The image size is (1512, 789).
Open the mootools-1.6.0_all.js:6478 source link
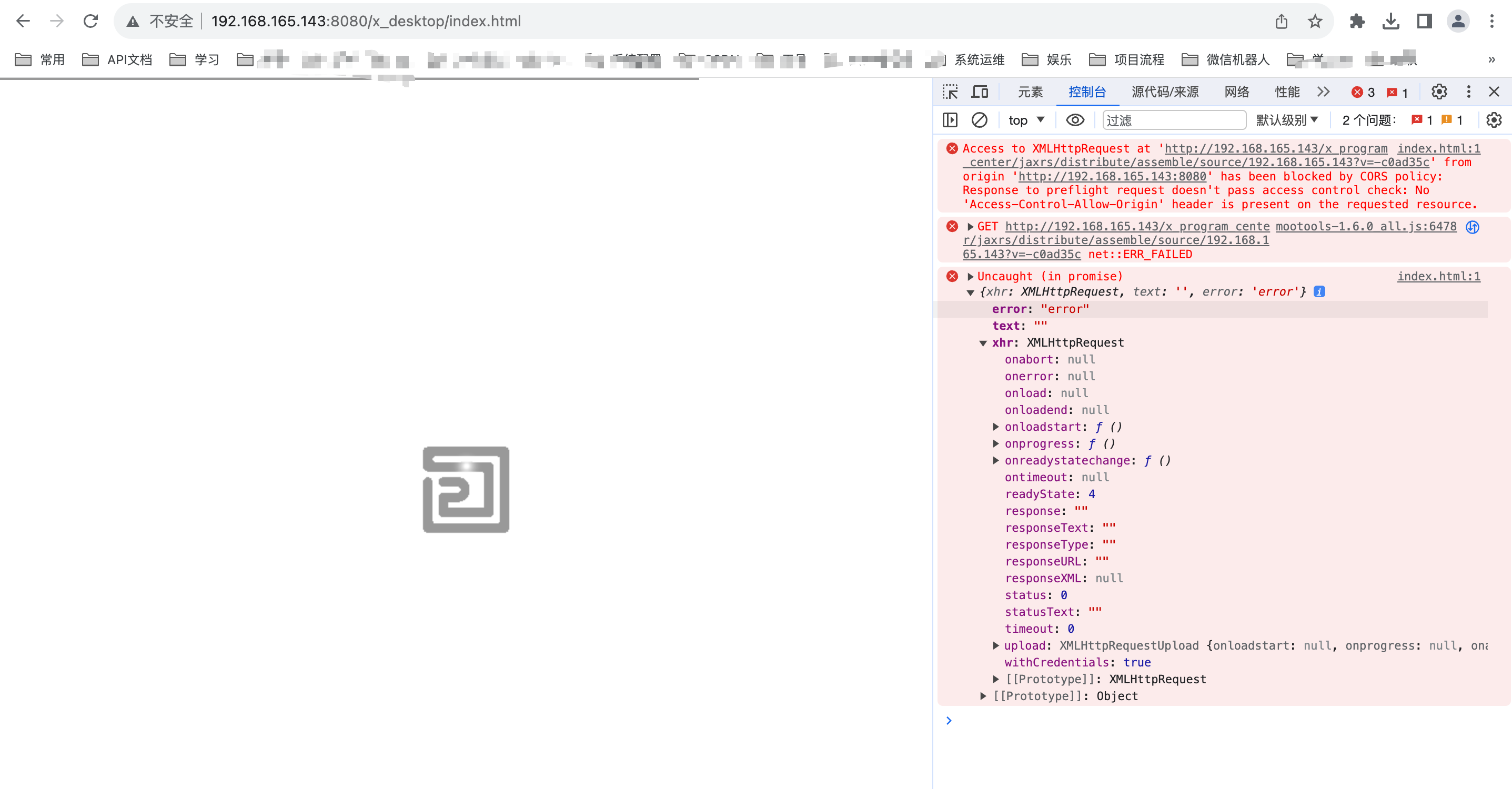coord(1366,227)
